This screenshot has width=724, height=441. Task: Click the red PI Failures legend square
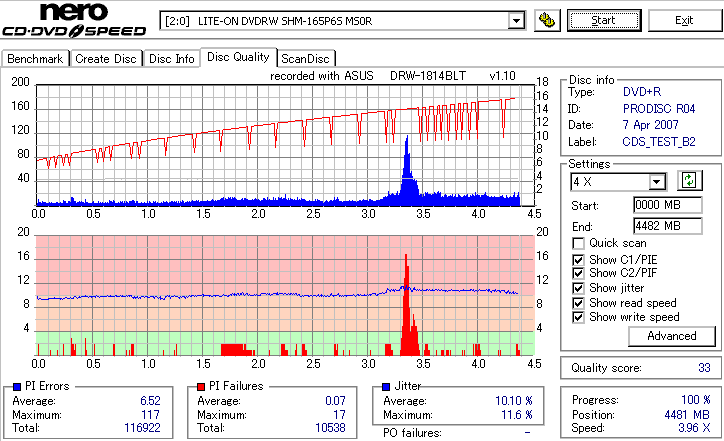tap(201, 387)
